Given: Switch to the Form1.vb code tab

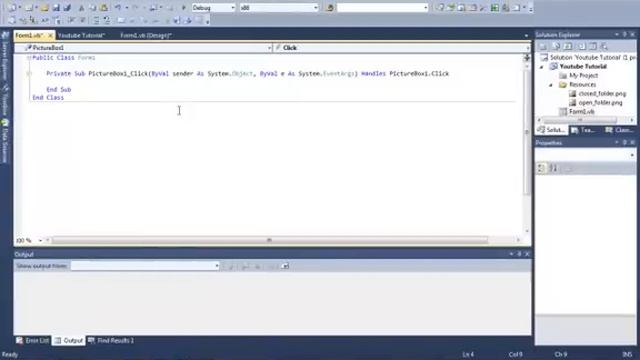Looking at the screenshot, I should (29, 36).
